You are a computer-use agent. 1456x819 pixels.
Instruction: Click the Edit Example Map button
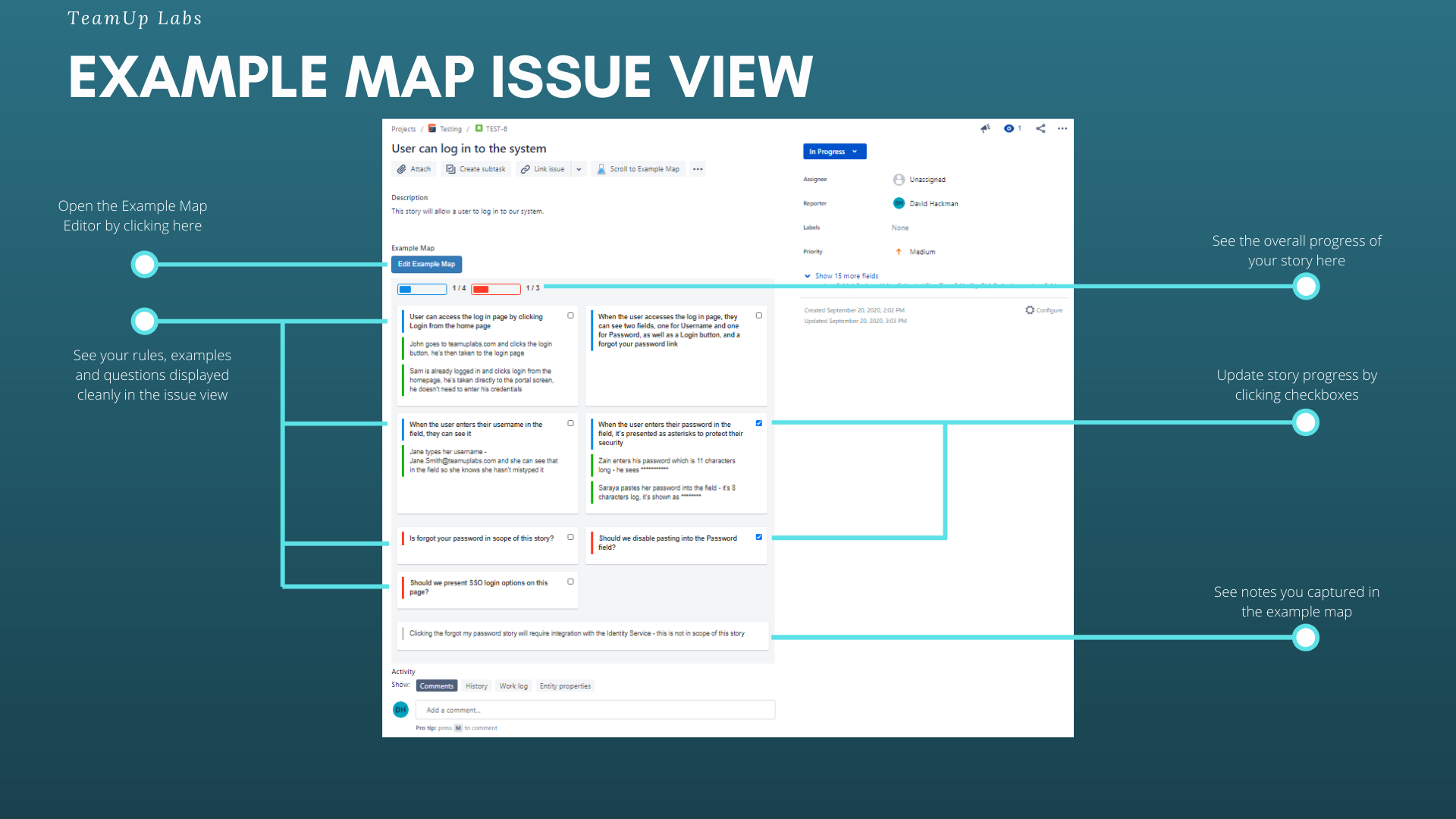tap(425, 264)
